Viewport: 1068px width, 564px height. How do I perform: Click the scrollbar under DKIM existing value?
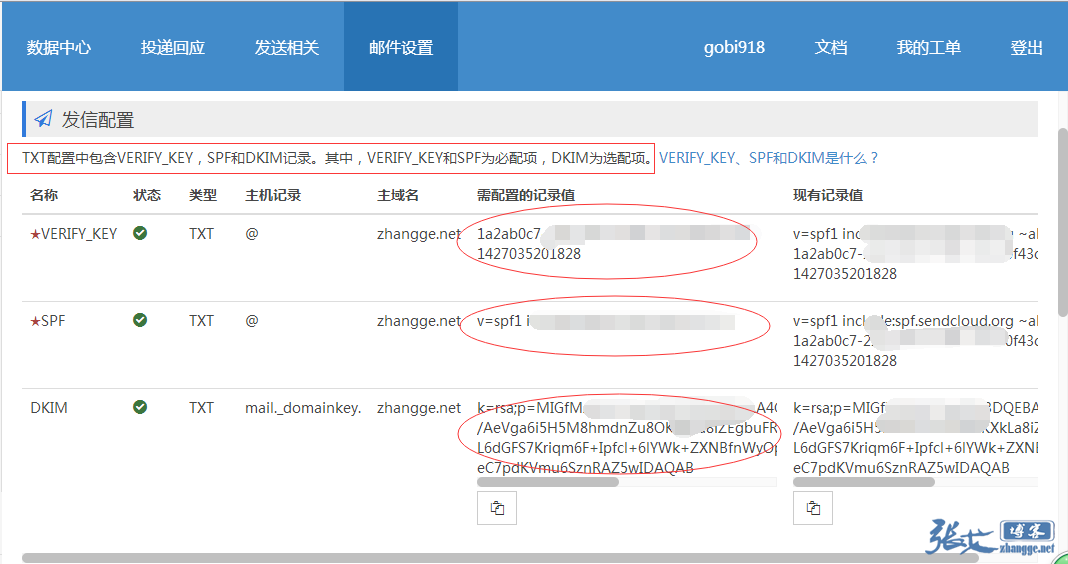[x=864, y=482]
